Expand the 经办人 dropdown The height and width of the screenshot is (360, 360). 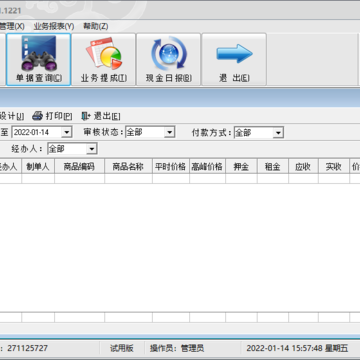(x=92, y=149)
